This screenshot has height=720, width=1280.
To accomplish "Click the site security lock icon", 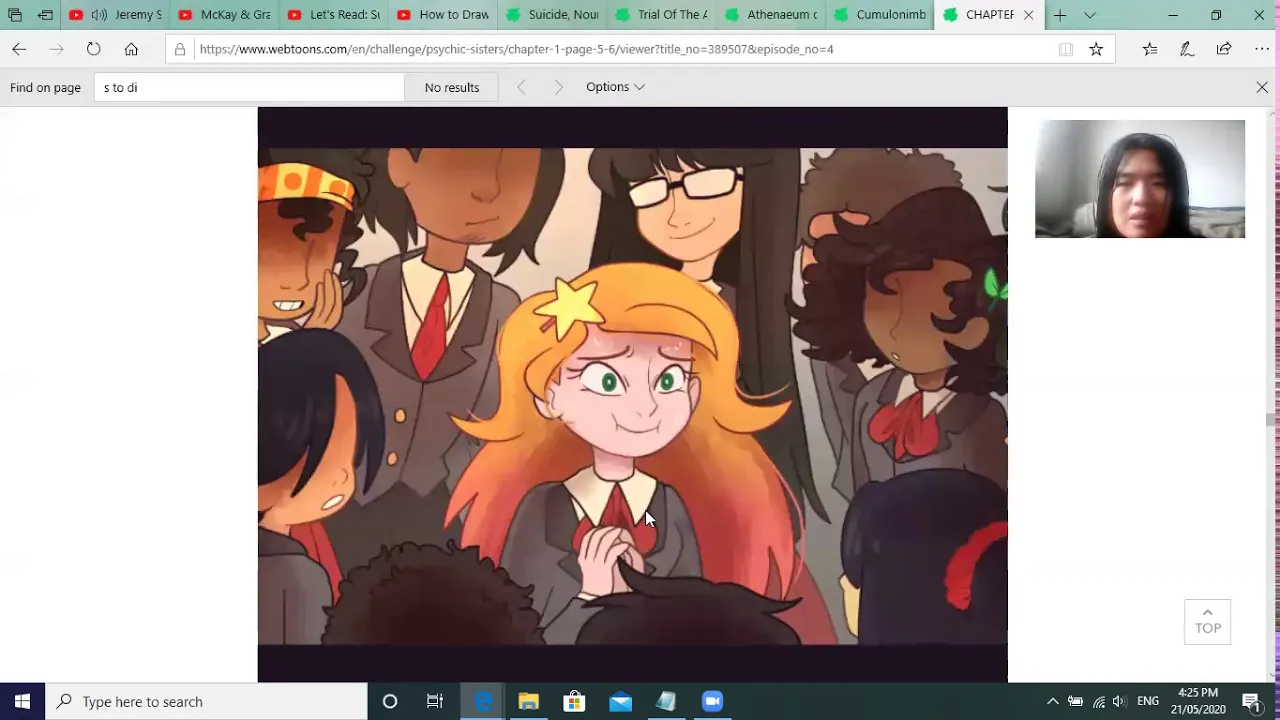I will pyautogui.click(x=180, y=49).
